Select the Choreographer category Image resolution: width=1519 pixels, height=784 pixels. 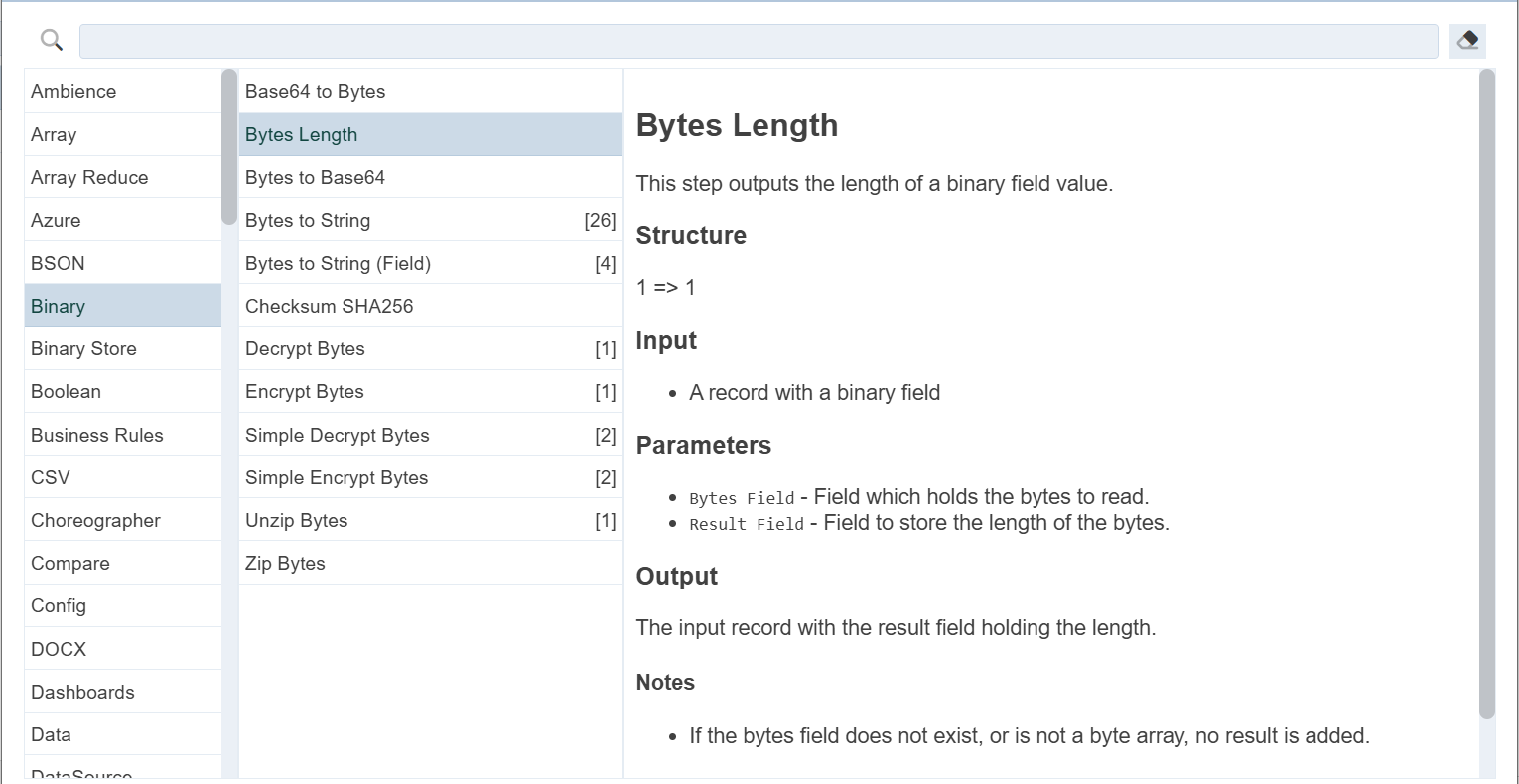click(x=95, y=521)
